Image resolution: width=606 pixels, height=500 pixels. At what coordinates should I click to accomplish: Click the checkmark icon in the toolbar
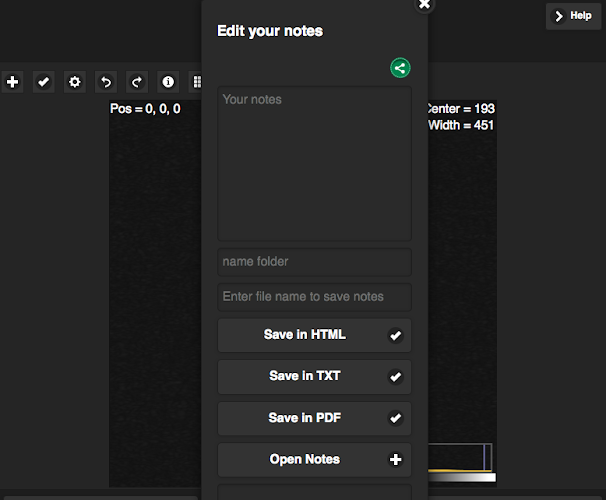click(x=43, y=82)
